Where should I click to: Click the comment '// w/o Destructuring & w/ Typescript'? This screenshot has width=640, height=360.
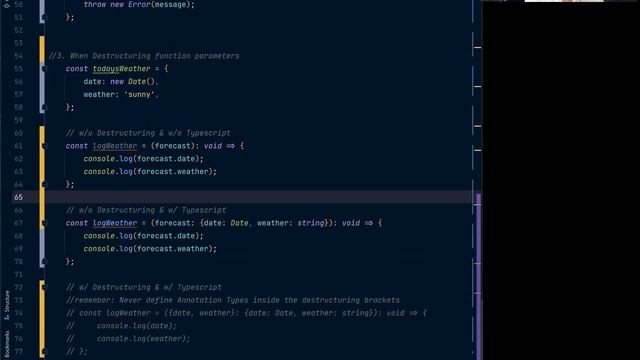pyautogui.click(x=146, y=210)
